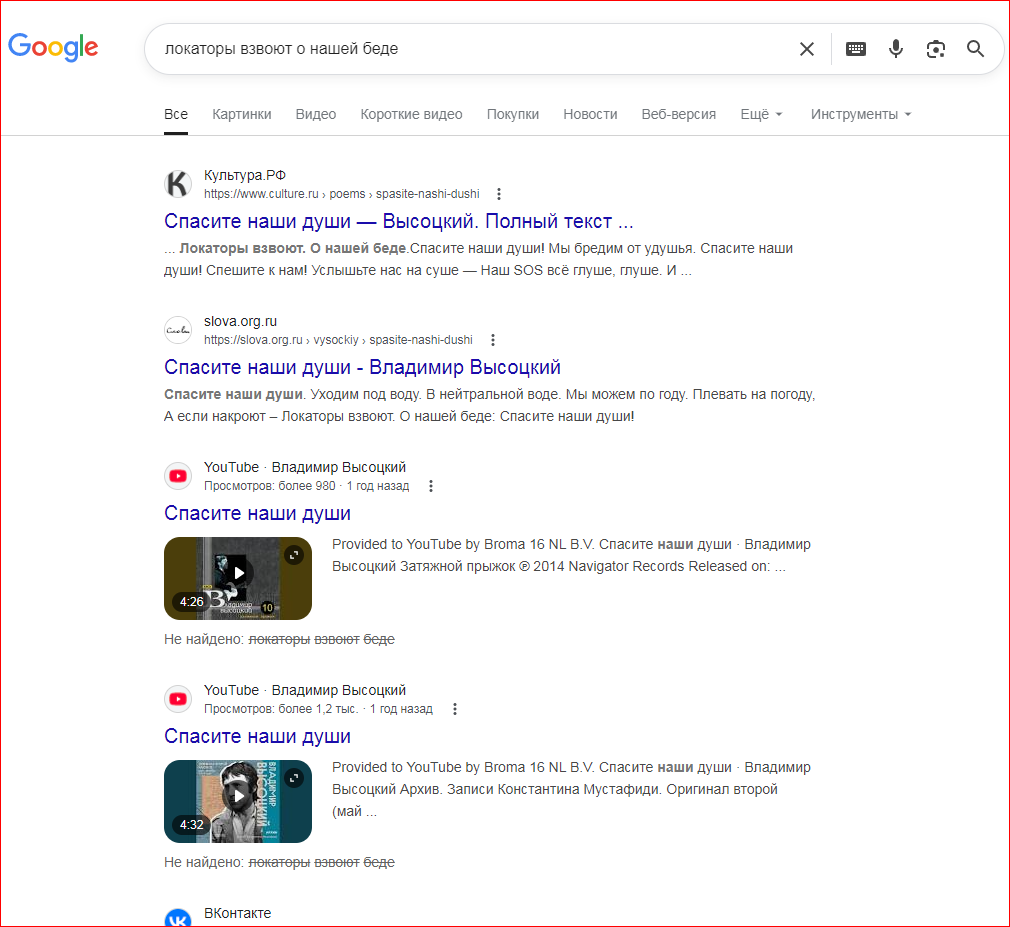
Task: Open three-dot menu for first YouTube result
Action: click(x=431, y=486)
